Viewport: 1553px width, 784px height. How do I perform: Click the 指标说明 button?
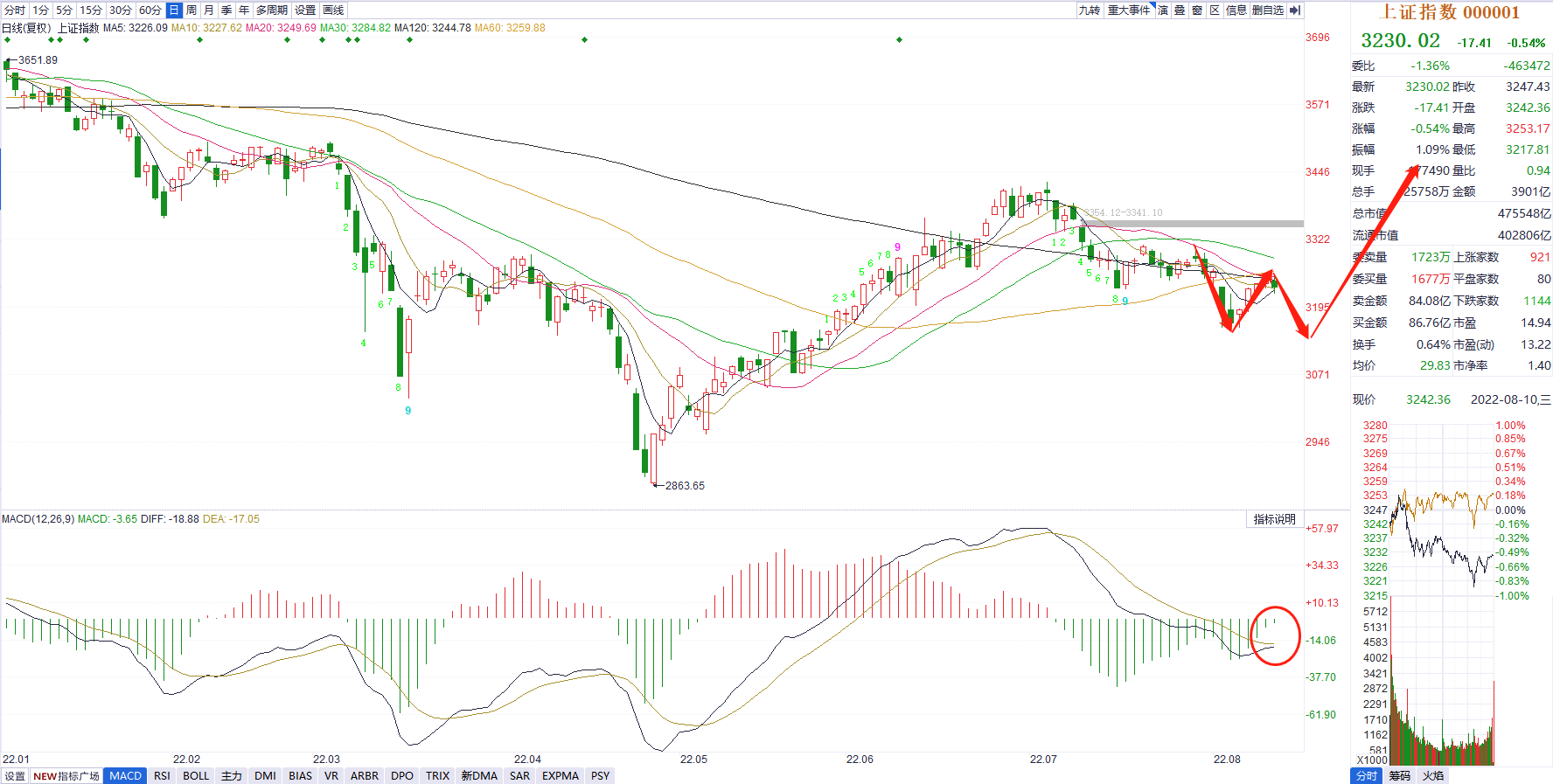pos(1274,519)
